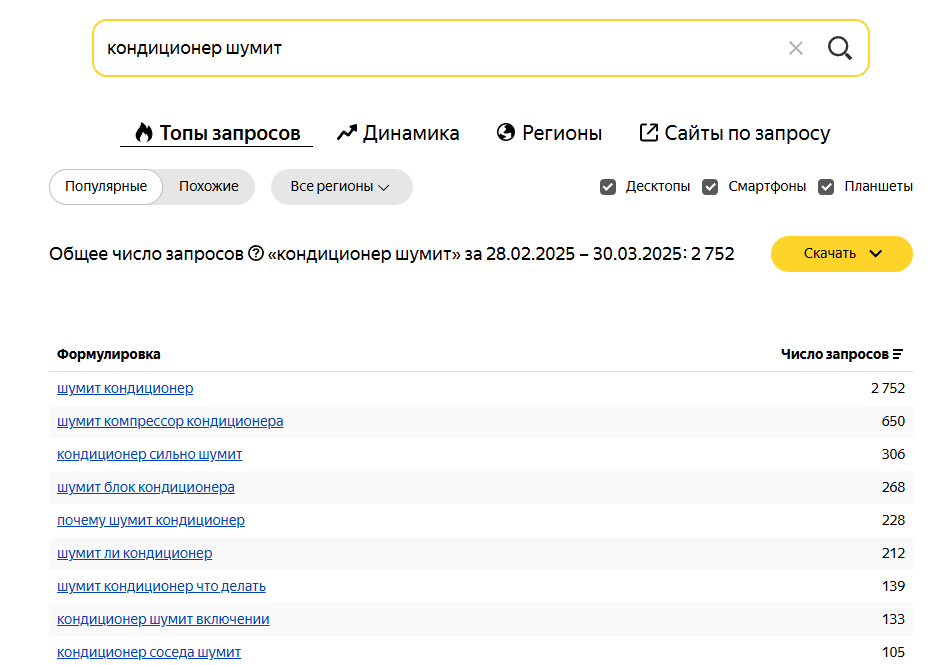
Task: Select the Похожие filter
Action: [209, 187]
